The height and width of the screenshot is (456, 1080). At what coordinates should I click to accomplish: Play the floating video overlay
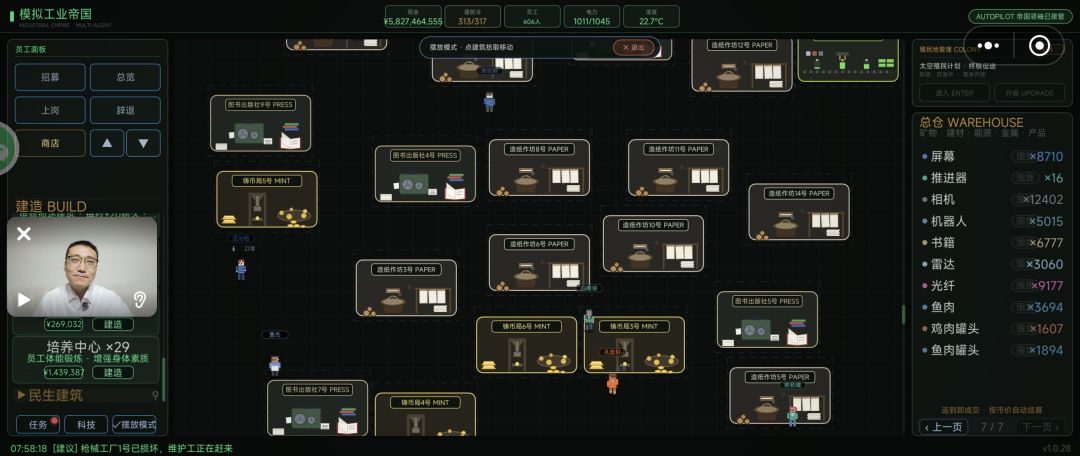(x=23, y=300)
